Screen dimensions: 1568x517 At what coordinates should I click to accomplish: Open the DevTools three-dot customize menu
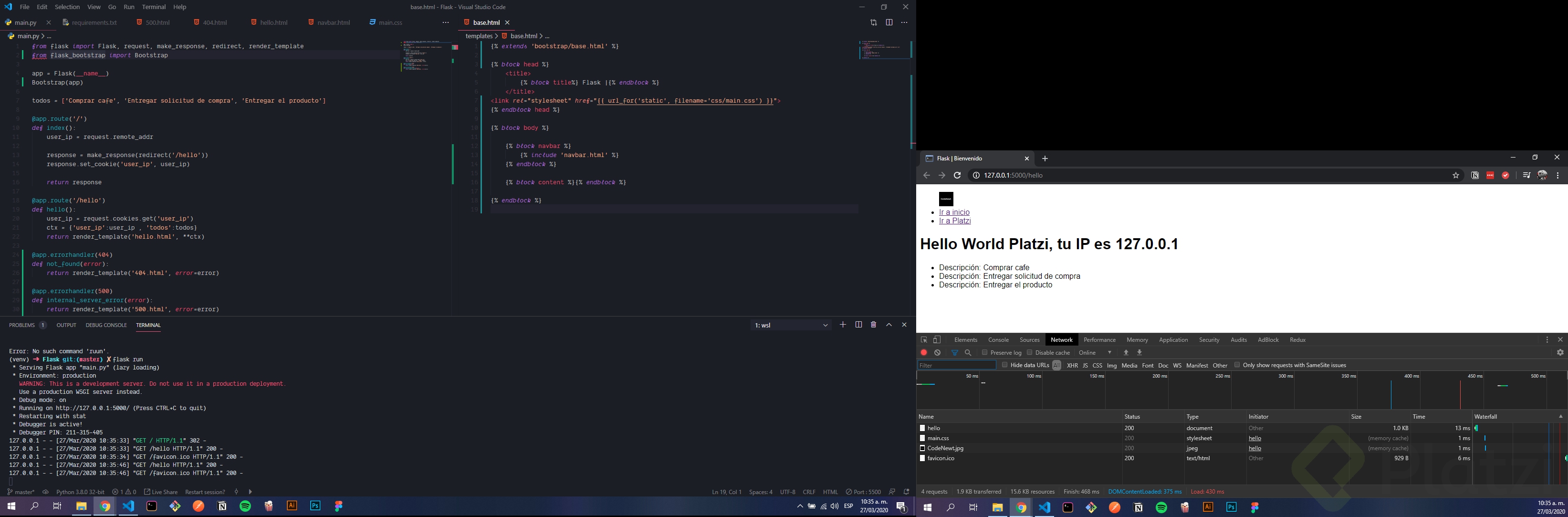point(1547,340)
